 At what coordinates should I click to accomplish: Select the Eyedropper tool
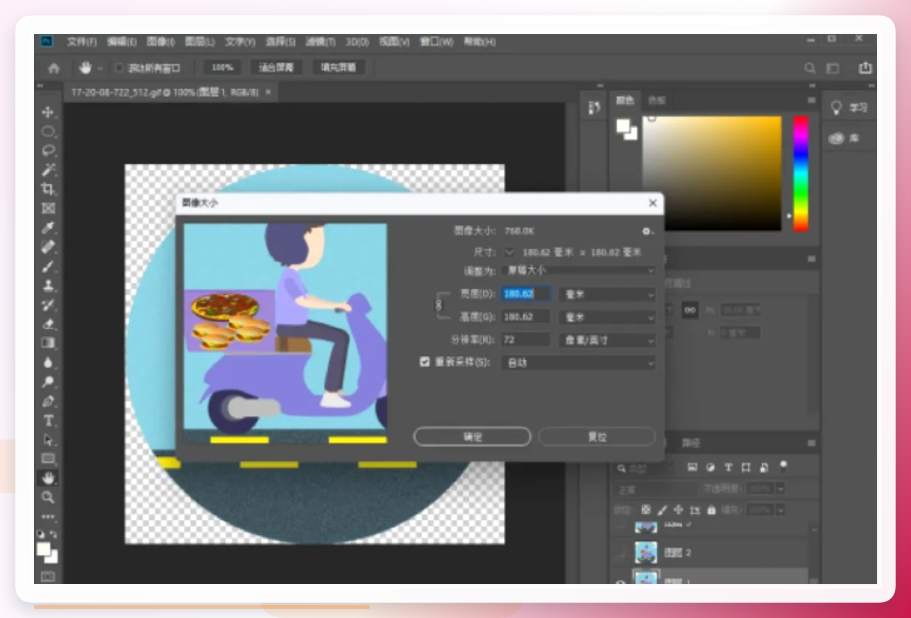pos(48,227)
